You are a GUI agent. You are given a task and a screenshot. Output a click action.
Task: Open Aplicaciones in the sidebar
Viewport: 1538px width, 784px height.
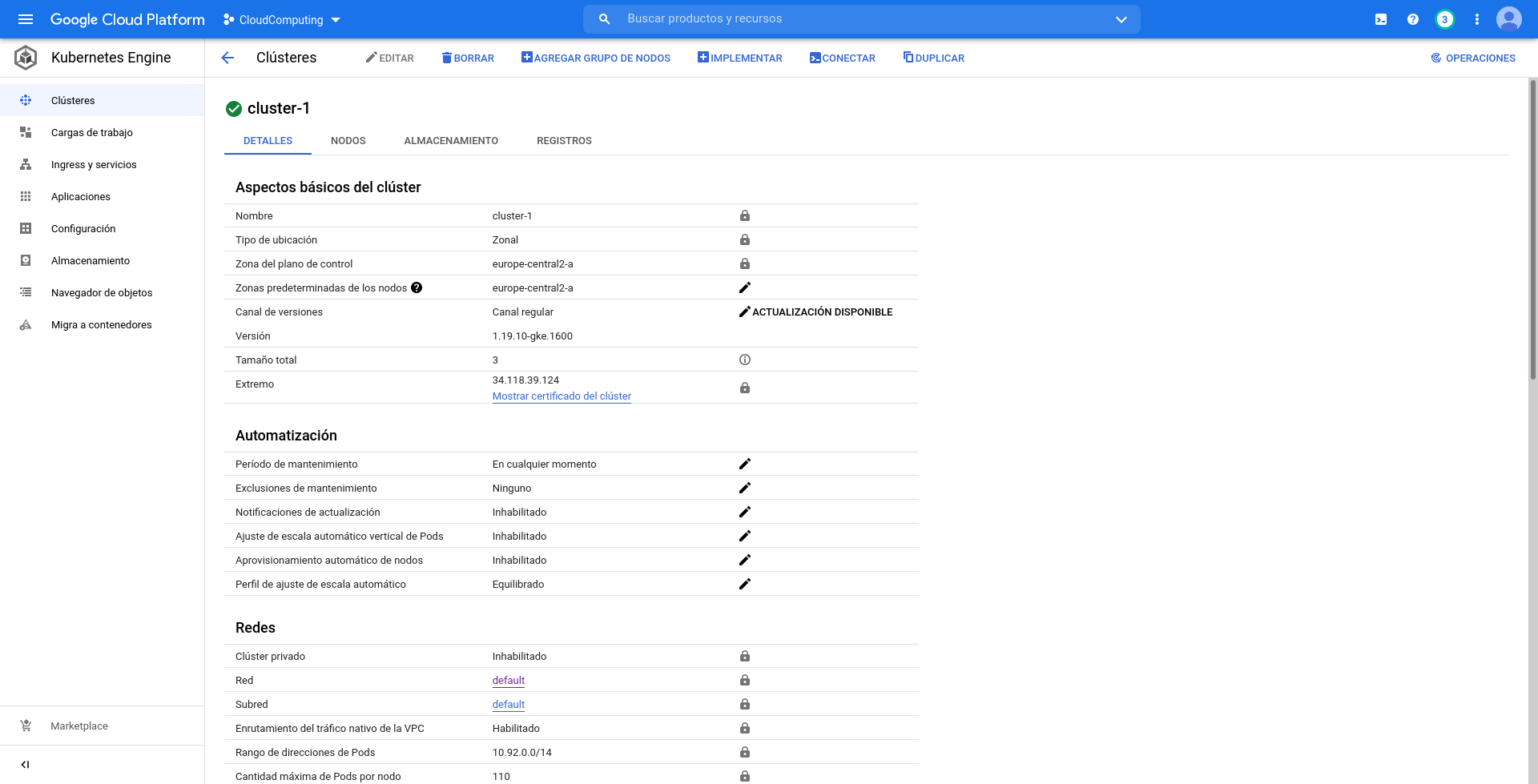[103, 196]
